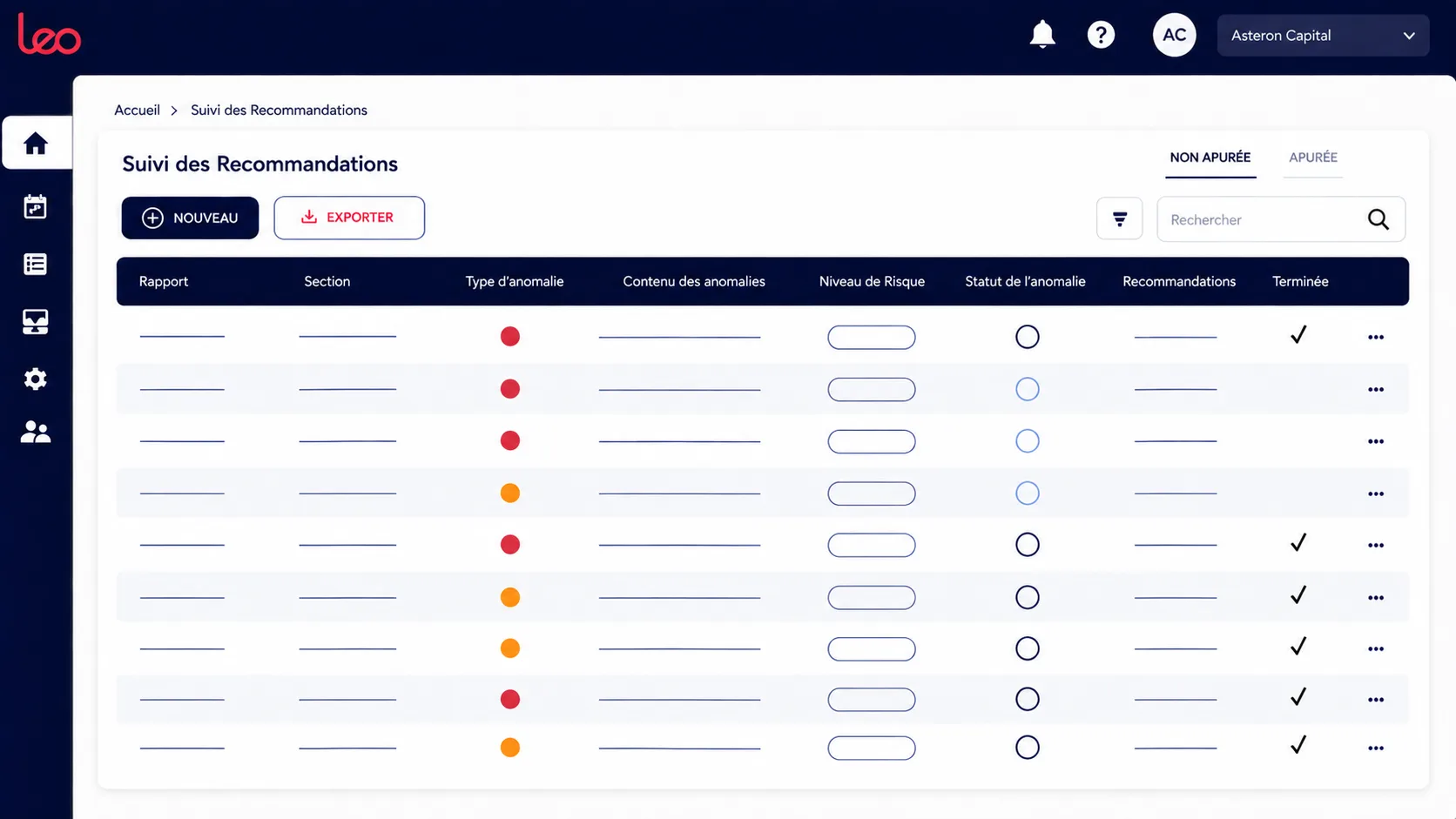This screenshot has height=819, width=1456.
Task: Open the help question mark icon
Action: (x=1101, y=35)
